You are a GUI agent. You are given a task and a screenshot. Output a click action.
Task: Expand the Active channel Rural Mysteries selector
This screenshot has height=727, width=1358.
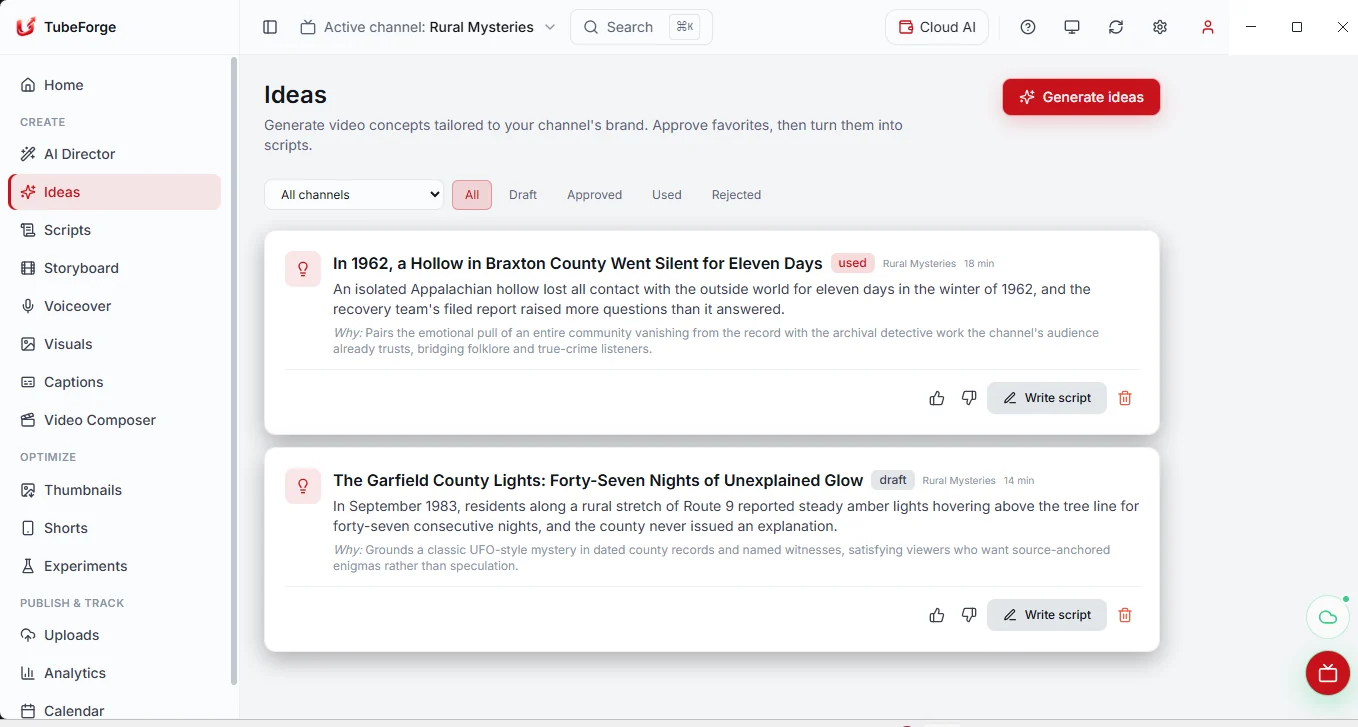tap(428, 27)
